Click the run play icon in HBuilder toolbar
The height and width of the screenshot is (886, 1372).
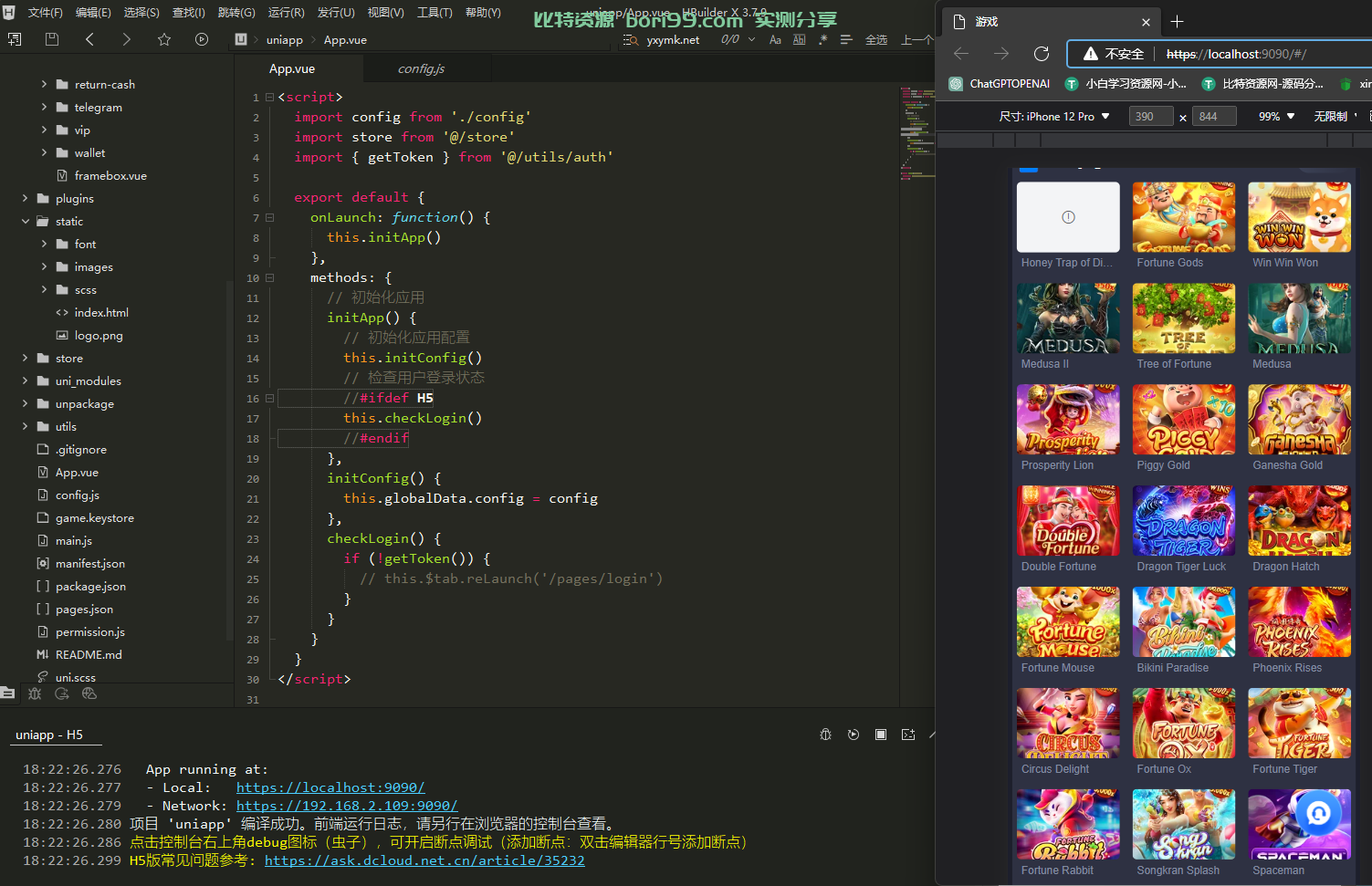202,39
